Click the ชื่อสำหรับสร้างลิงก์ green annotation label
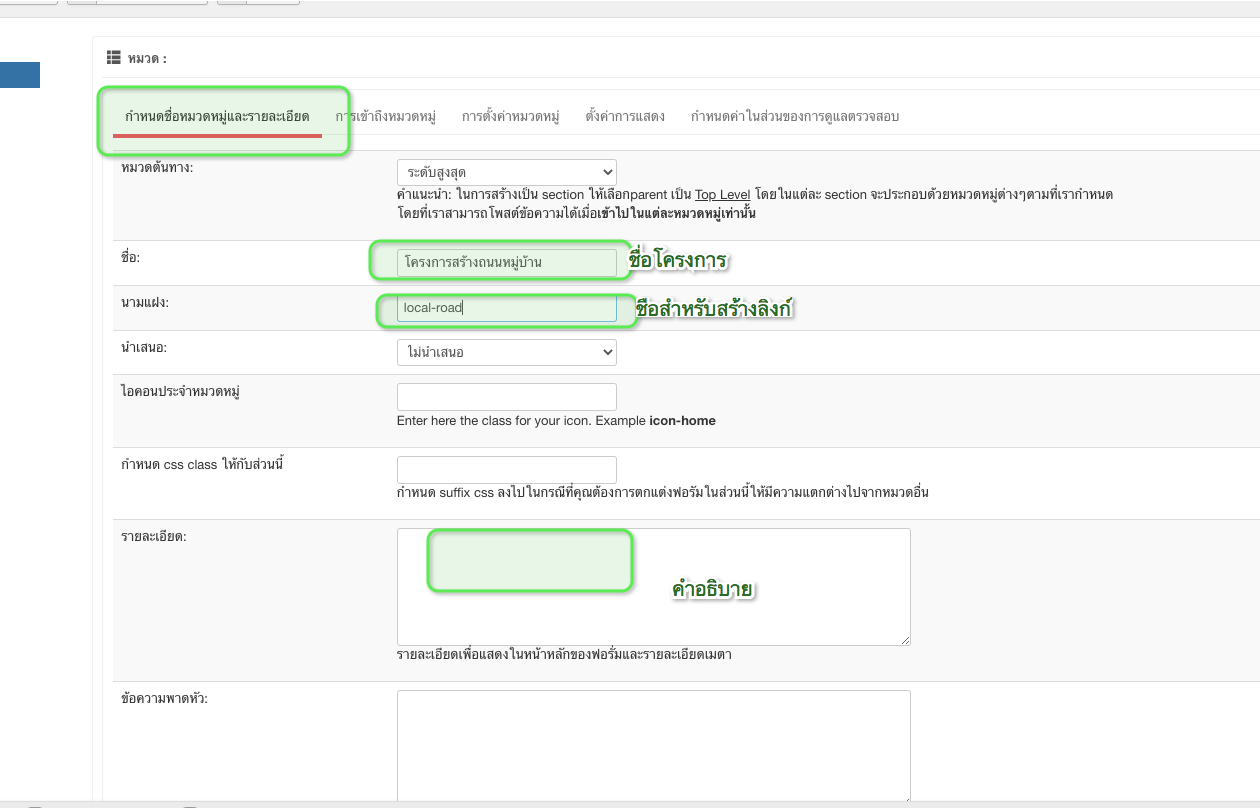Viewport: 1260px width, 808px height. pyautogui.click(x=714, y=310)
